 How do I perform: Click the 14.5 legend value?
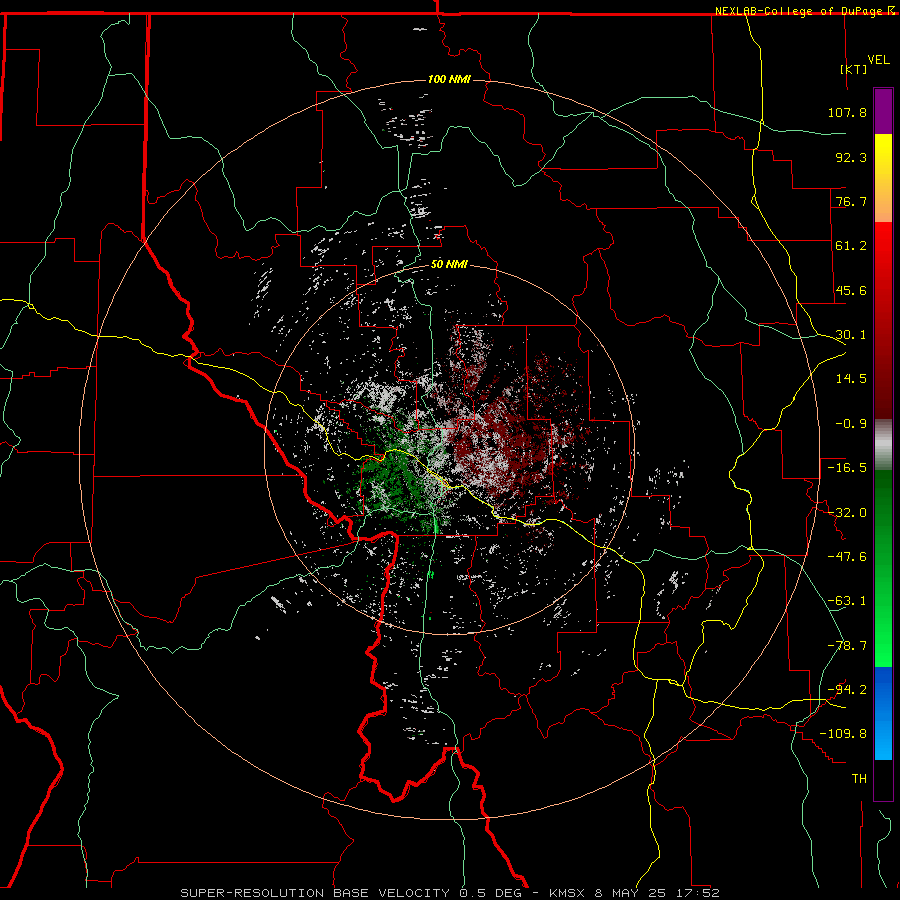click(x=851, y=379)
